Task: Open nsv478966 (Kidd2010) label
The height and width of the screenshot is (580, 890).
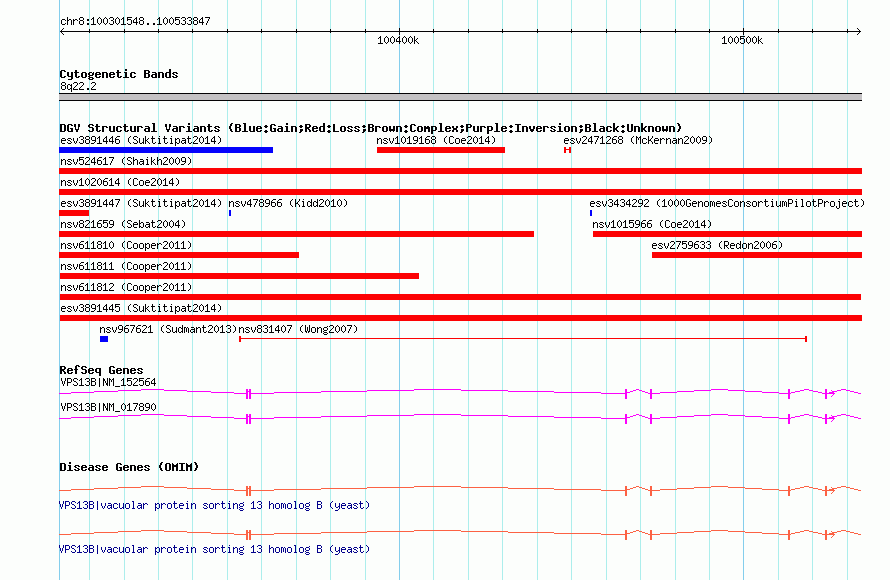Action: (288, 203)
